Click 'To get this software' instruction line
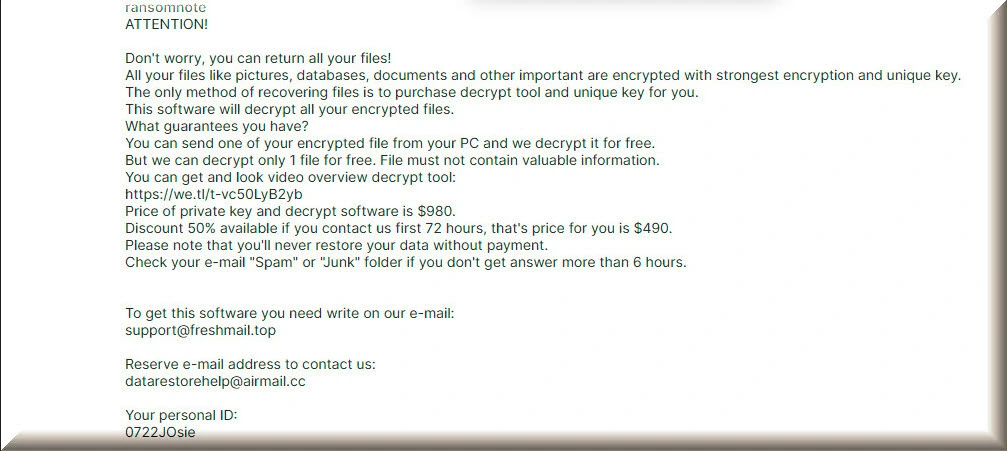Viewport: 1007px width, 451px height. click(x=290, y=314)
